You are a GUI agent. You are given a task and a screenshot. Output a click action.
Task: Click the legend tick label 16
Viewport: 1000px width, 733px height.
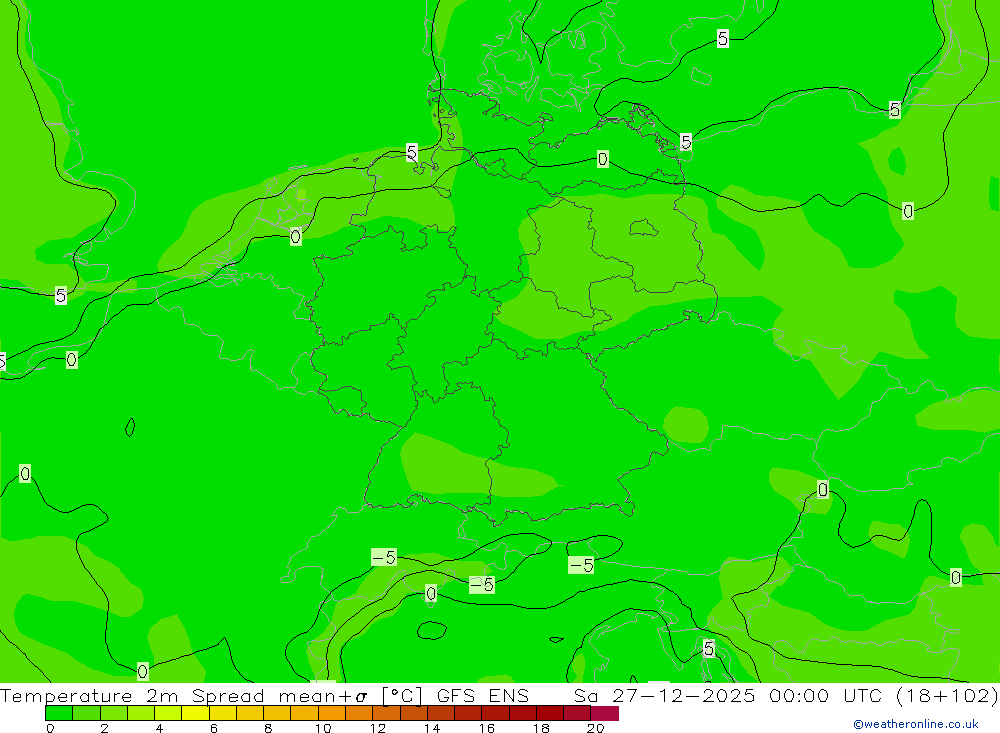(487, 728)
